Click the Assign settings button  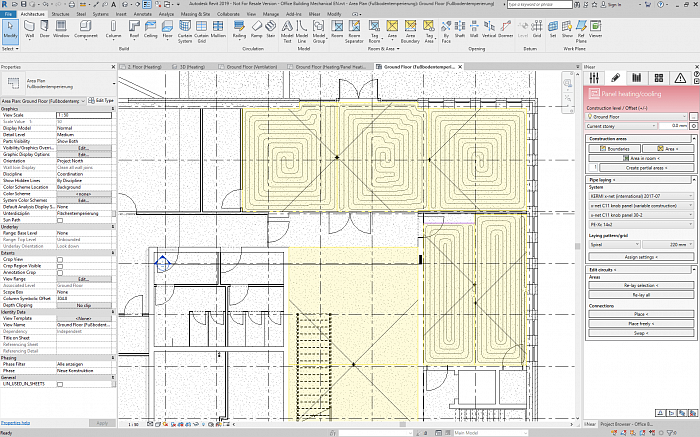coord(642,257)
